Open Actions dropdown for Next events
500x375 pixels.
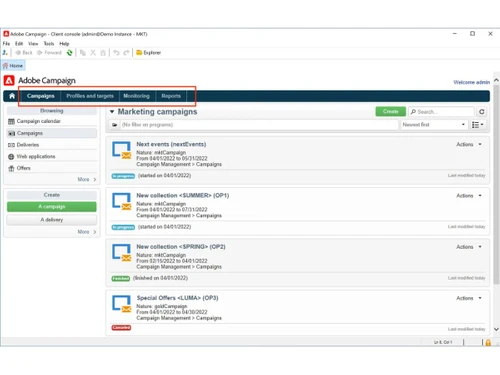click(469, 144)
